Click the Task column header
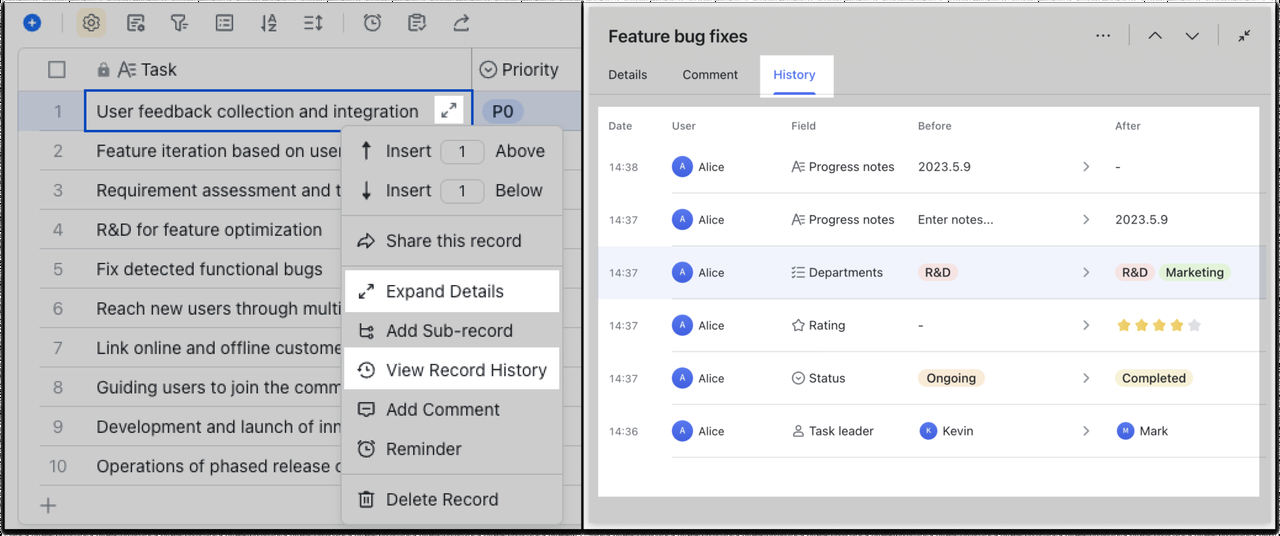This screenshot has width=1280, height=536. coord(147,70)
